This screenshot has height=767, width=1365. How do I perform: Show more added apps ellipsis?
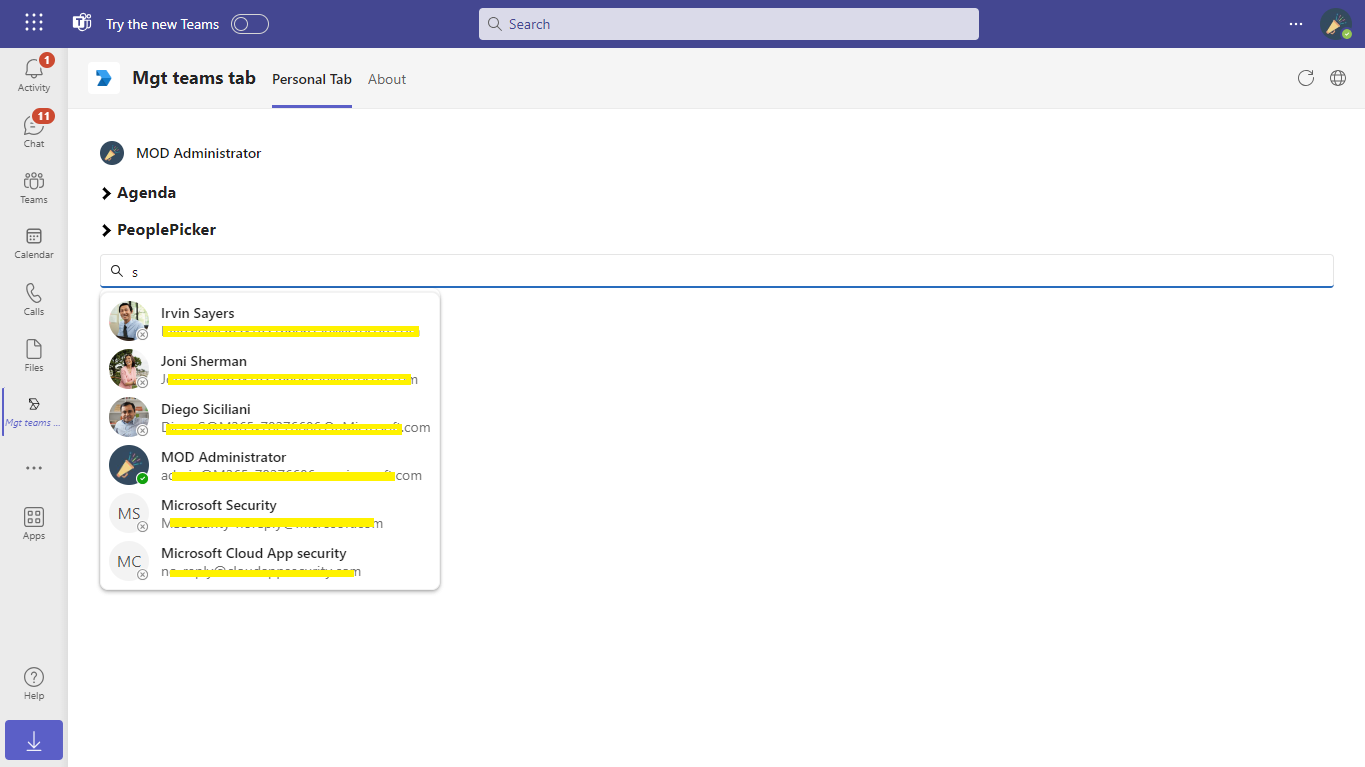point(34,468)
